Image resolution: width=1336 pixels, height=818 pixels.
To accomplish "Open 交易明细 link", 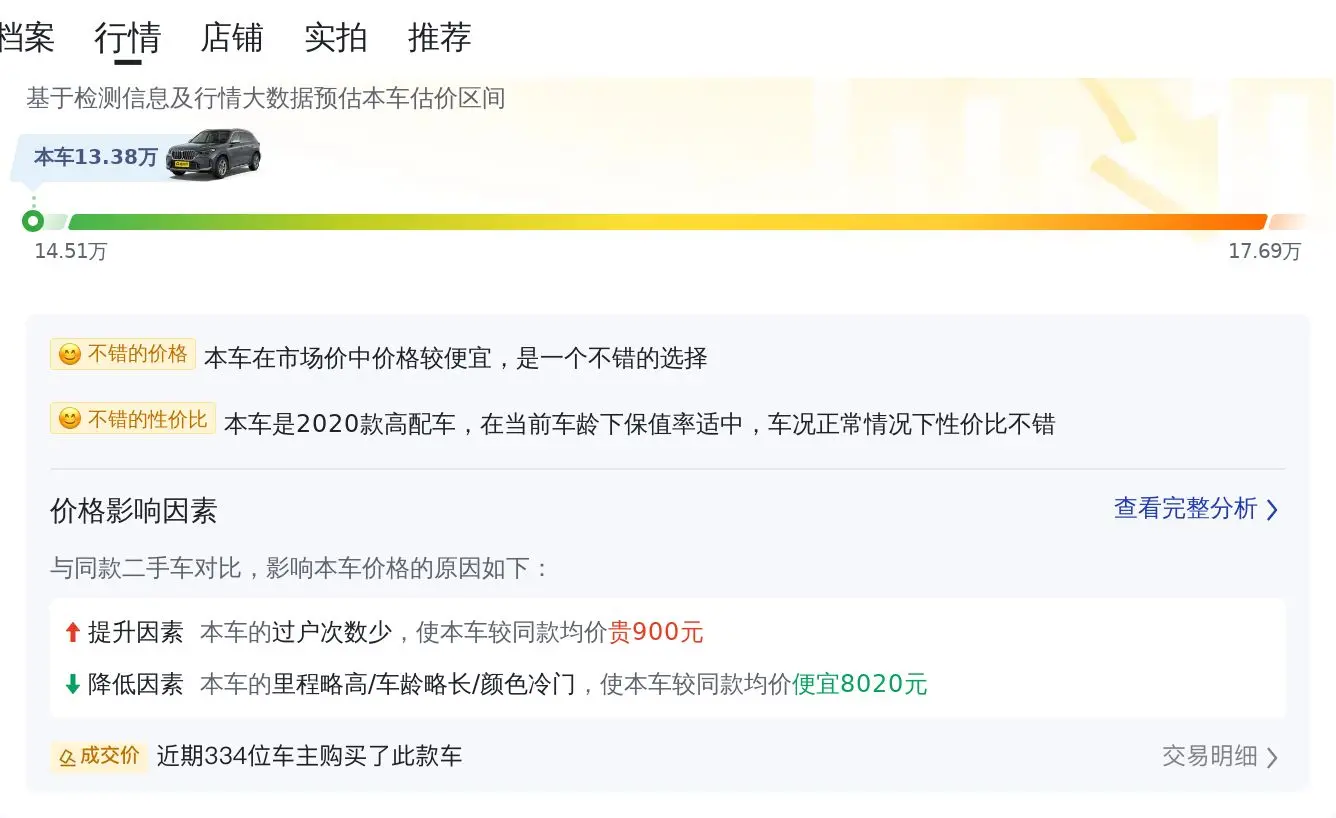I will click(x=1210, y=756).
